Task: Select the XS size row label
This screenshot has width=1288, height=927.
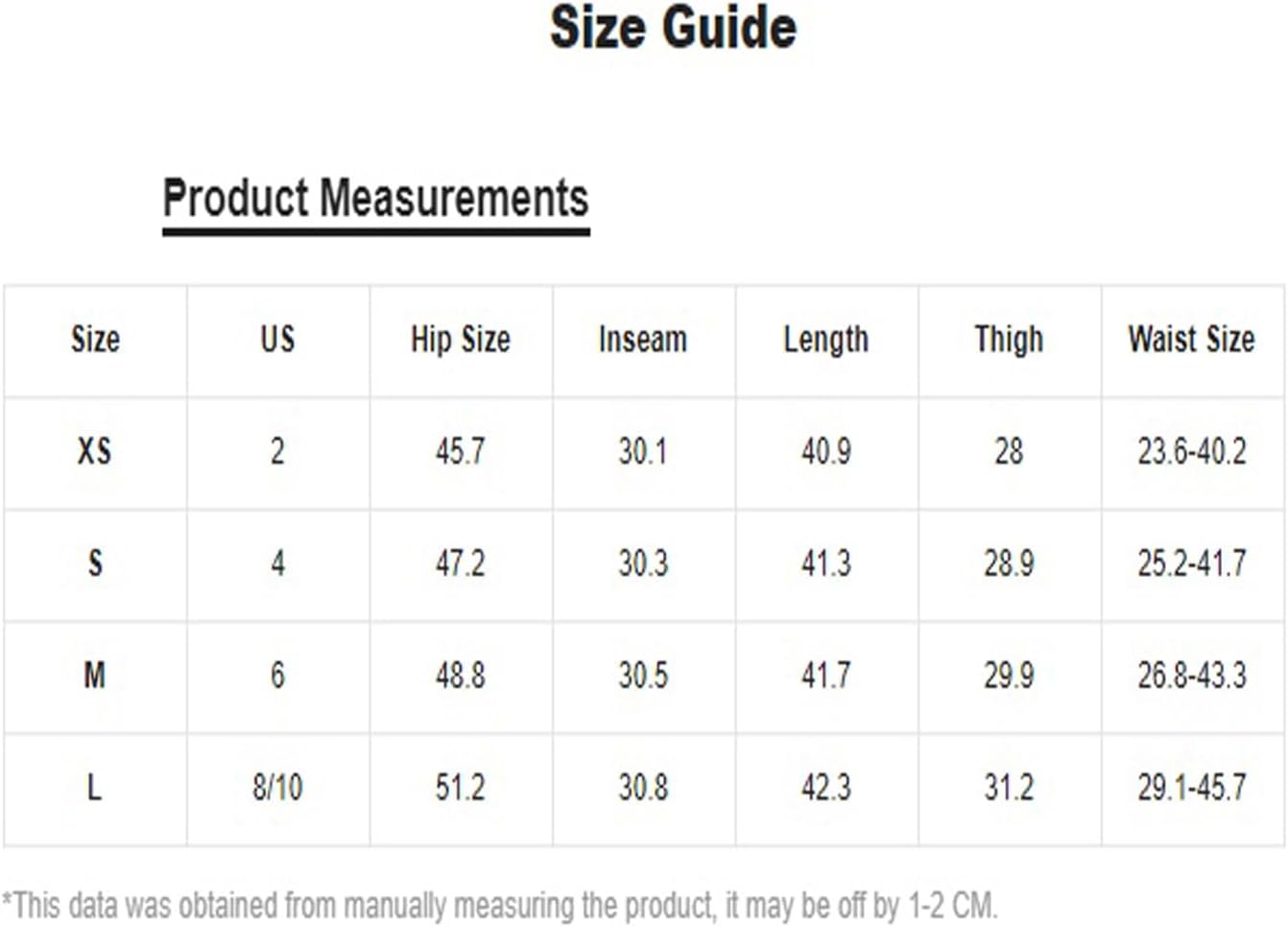Action: click(x=95, y=451)
